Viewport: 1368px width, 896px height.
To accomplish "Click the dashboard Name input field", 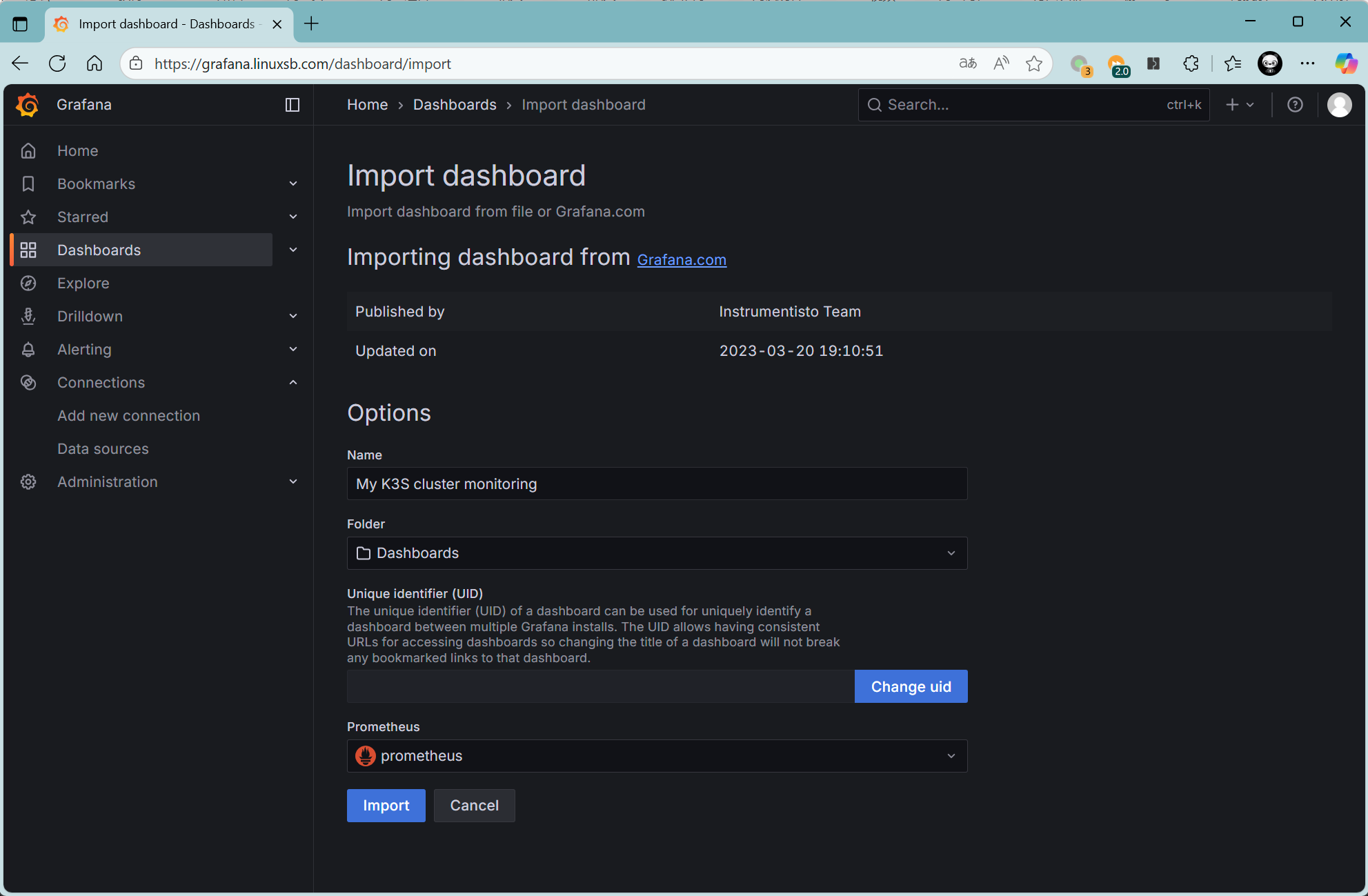I will (x=656, y=484).
